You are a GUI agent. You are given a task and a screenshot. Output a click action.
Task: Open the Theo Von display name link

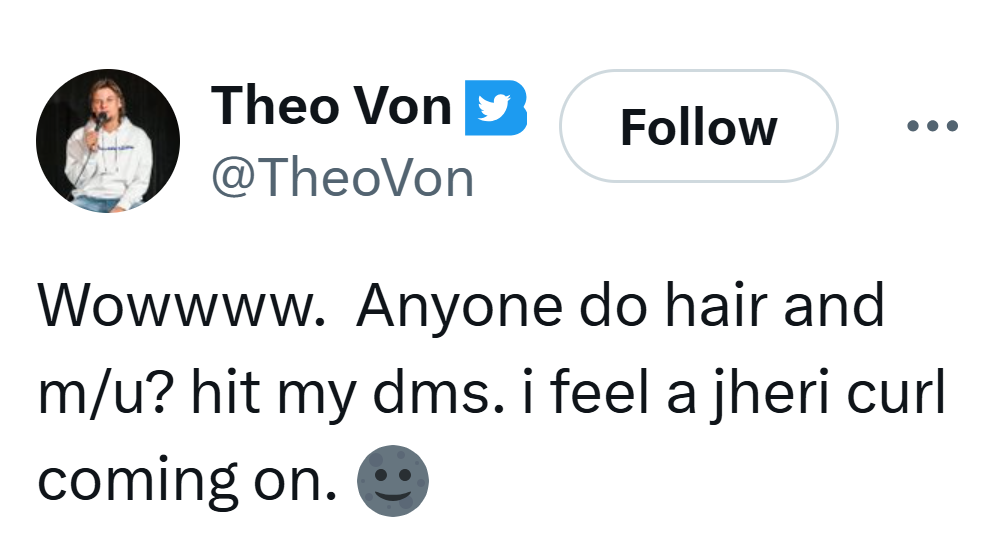tap(331, 105)
